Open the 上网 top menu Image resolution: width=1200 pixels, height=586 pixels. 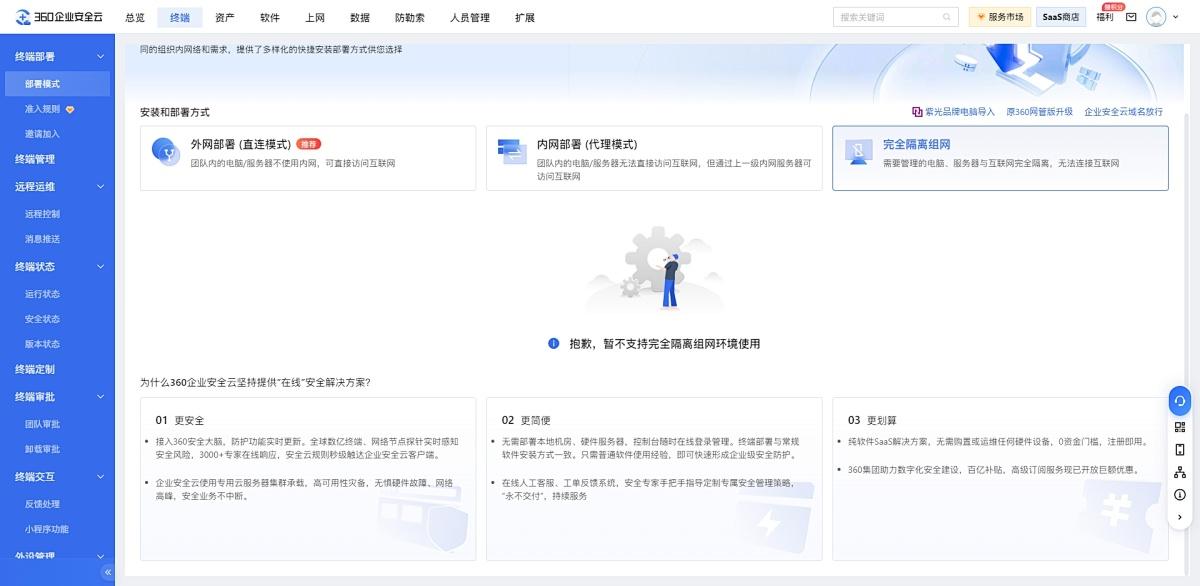pyautogui.click(x=315, y=18)
